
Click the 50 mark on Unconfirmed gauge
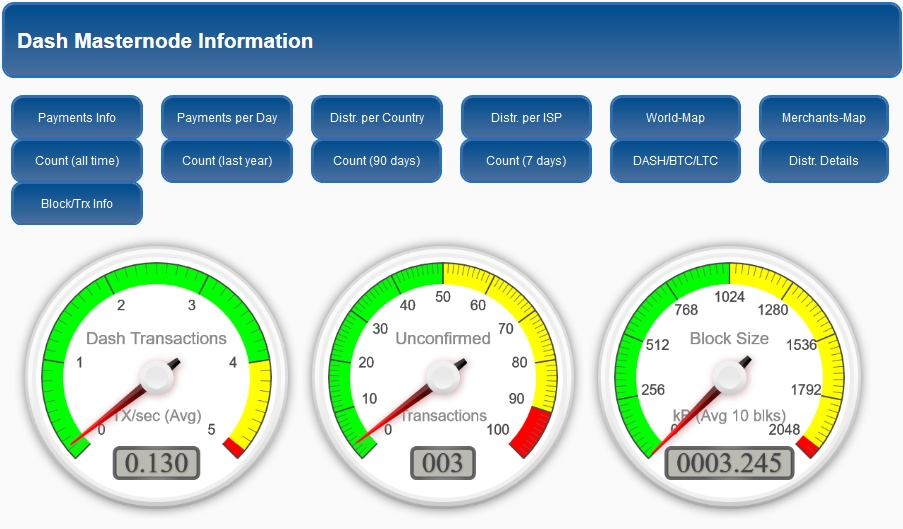point(443,297)
